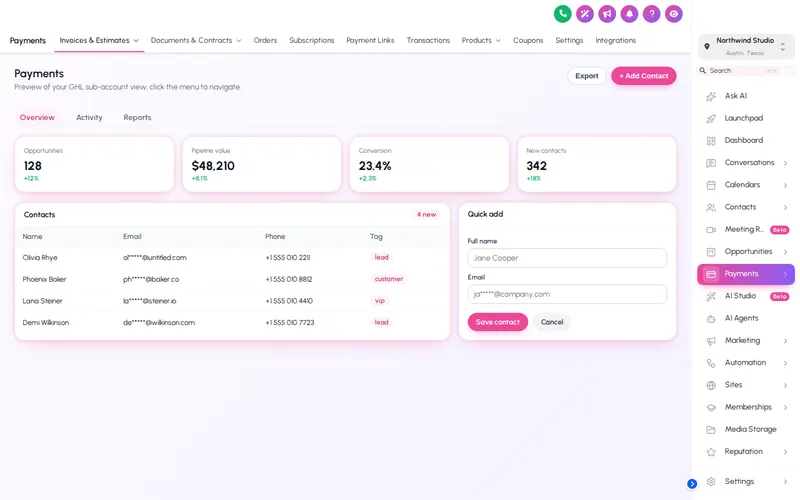
Task: Expand the Marketing submenu chevron
Action: (785, 341)
